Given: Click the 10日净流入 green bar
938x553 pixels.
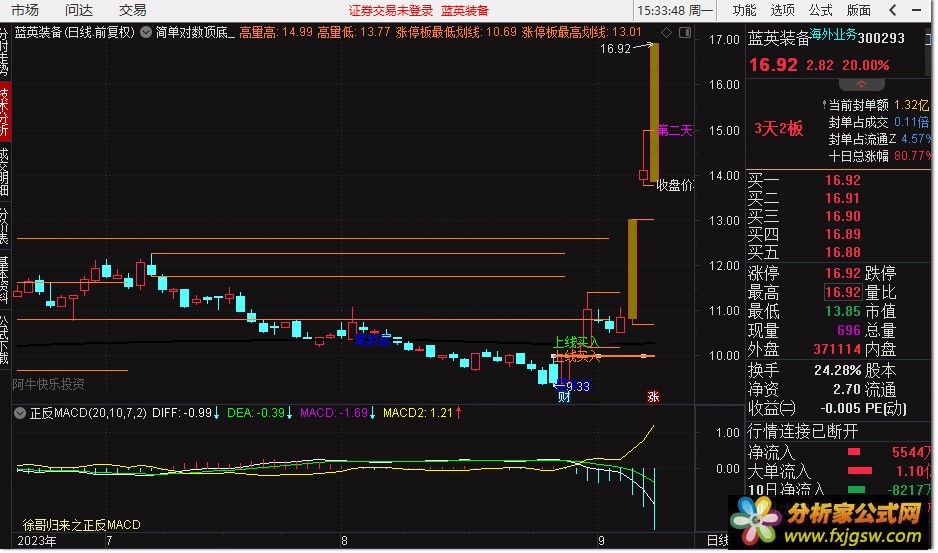Looking at the screenshot, I should coord(857,490).
